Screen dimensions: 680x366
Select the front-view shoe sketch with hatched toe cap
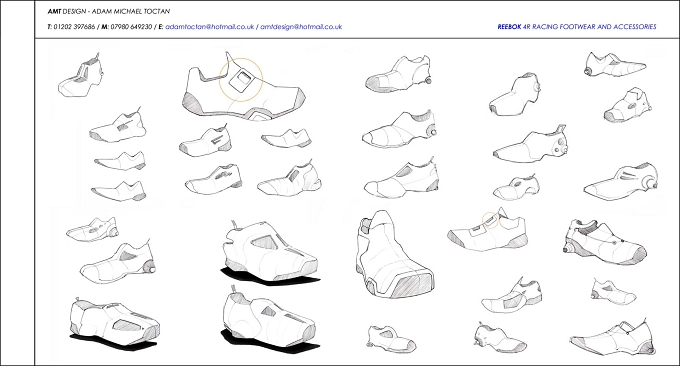(394, 255)
